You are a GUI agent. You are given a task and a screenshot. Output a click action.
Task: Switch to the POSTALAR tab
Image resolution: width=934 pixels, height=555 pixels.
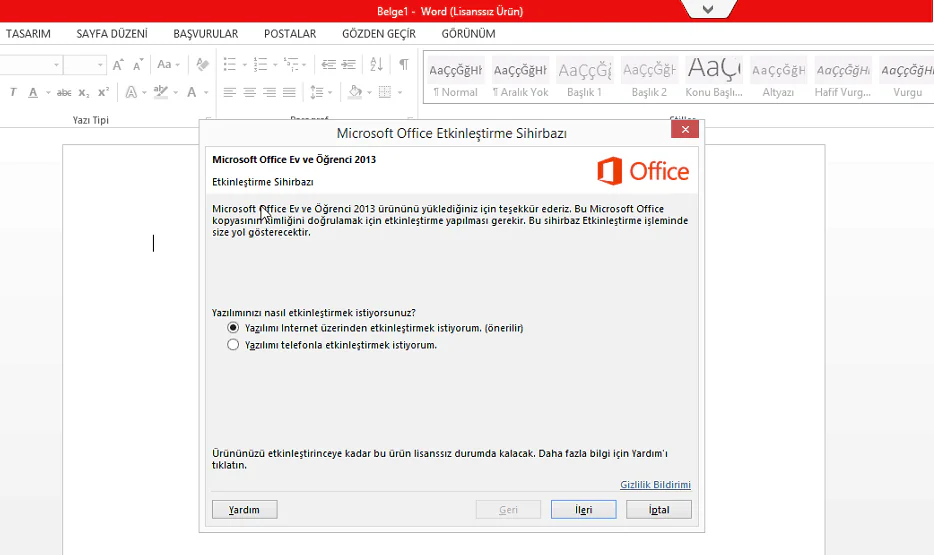290,34
